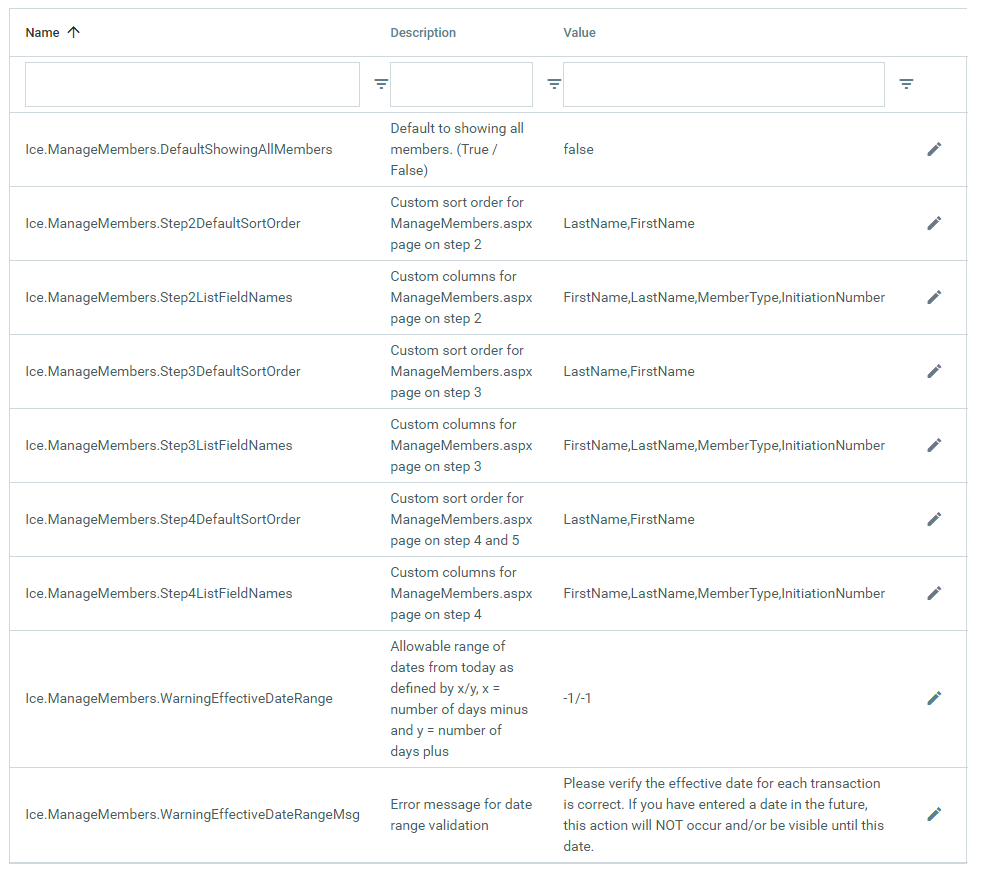Focus the Name filter text box
Viewport: 984px width, 875px height.
pos(192,85)
